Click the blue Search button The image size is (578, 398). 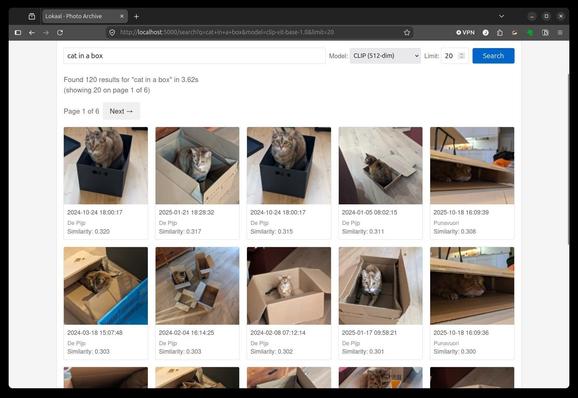point(493,56)
